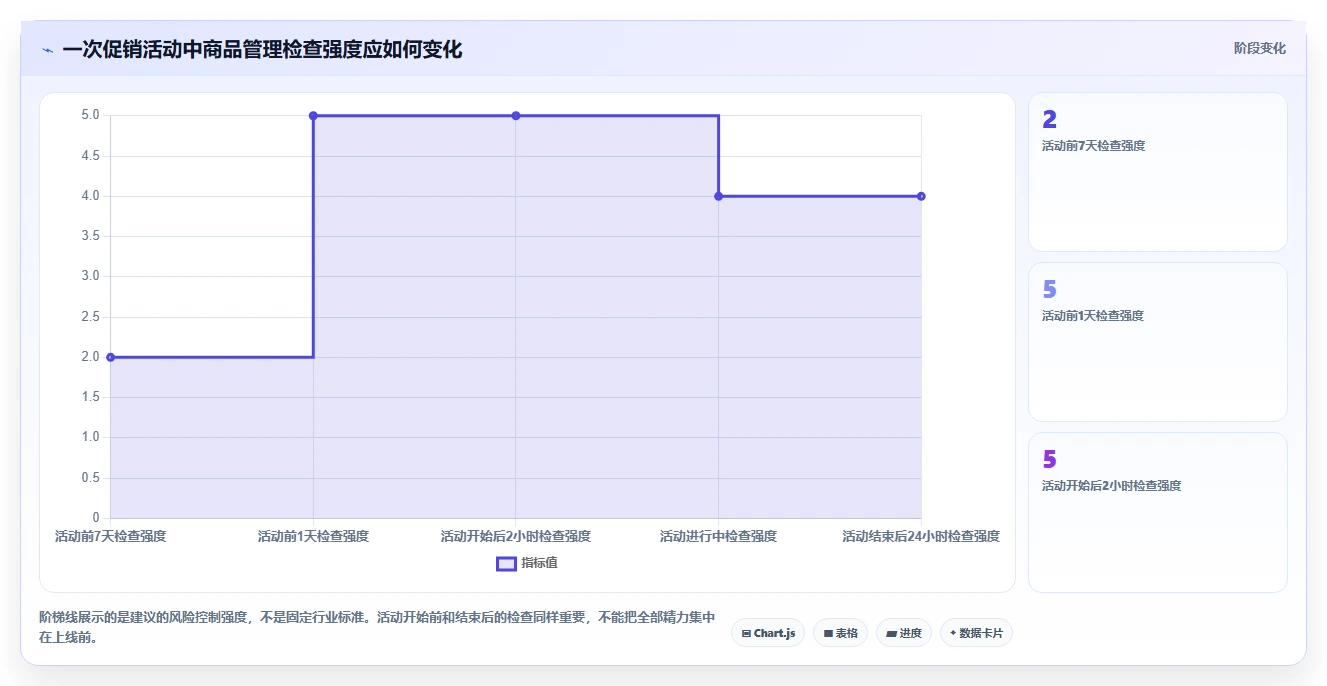
Task: Click the value 2 in first card
Action: [x=1049, y=120]
